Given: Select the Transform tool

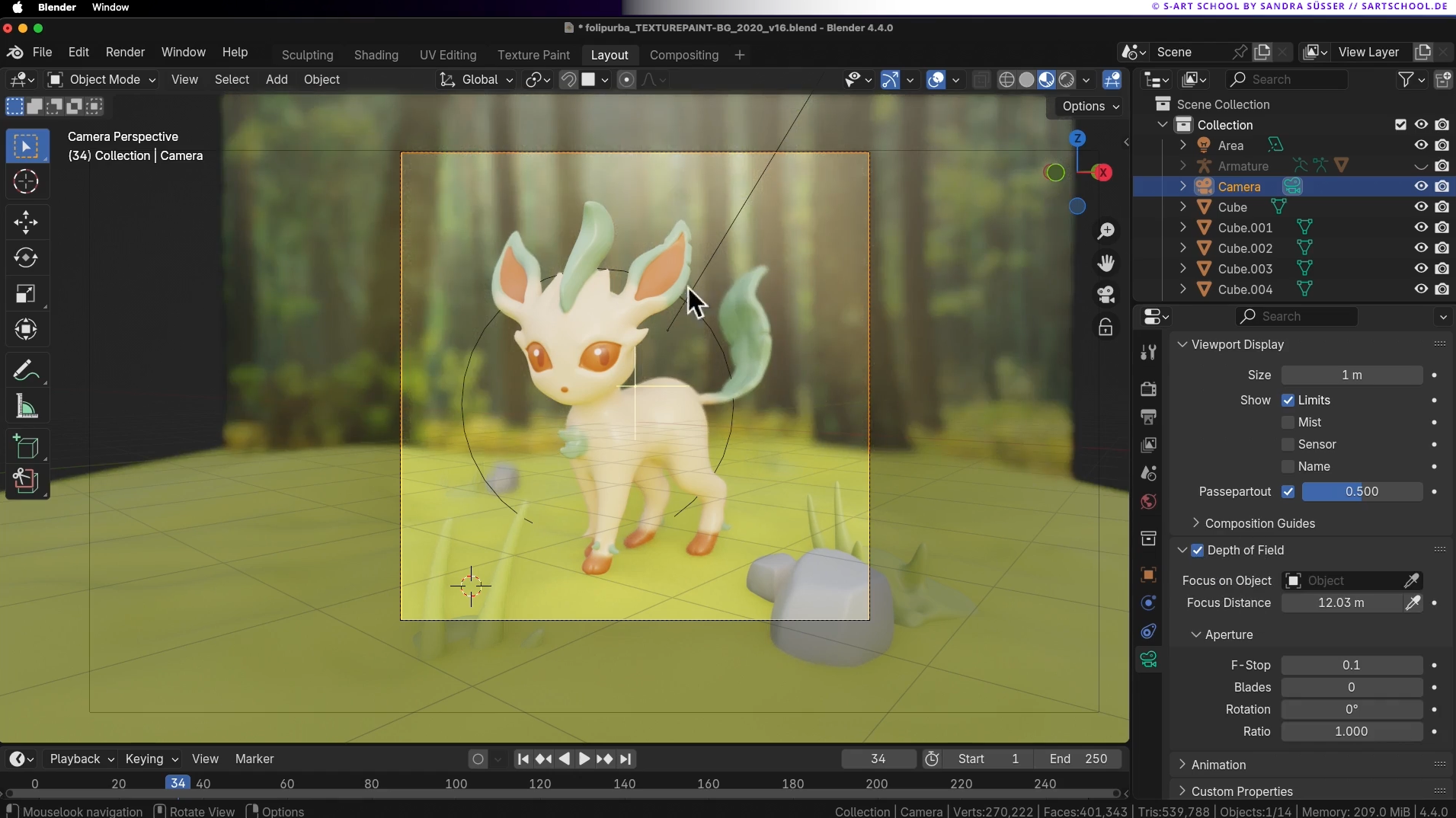Looking at the screenshot, I should 26,330.
